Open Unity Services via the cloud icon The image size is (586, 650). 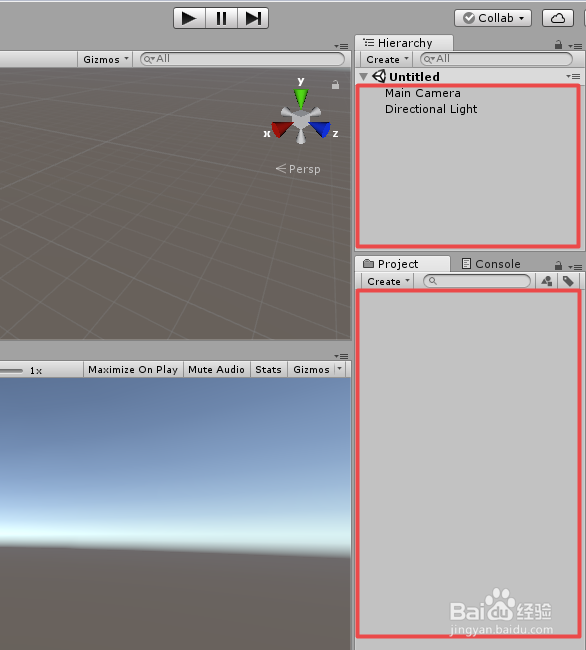(x=558, y=18)
